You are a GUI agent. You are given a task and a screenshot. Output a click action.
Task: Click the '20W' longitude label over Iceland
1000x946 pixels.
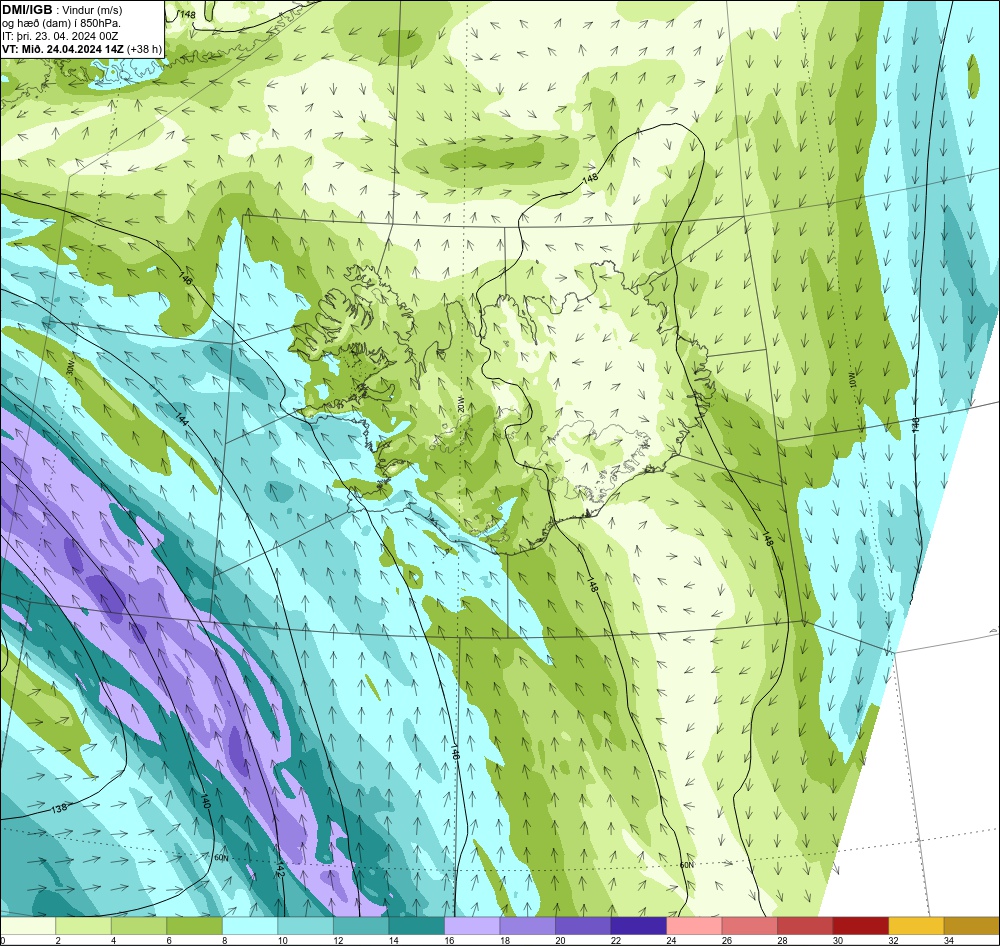(x=460, y=404)
